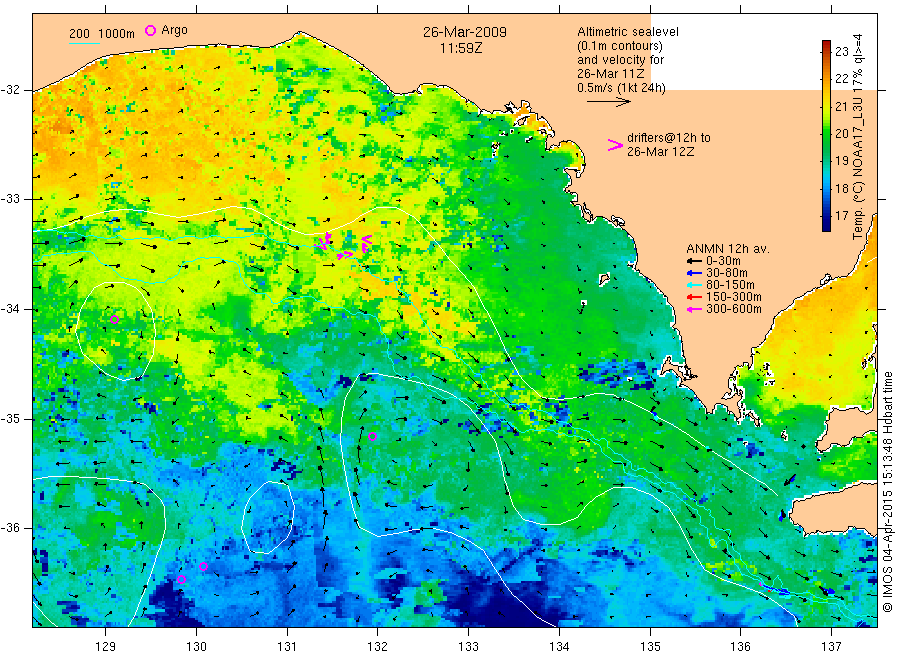Screen dimensions: 900x660
Task: Select the cyan arrow for 80-150m depth
Action: click(694, 285)
